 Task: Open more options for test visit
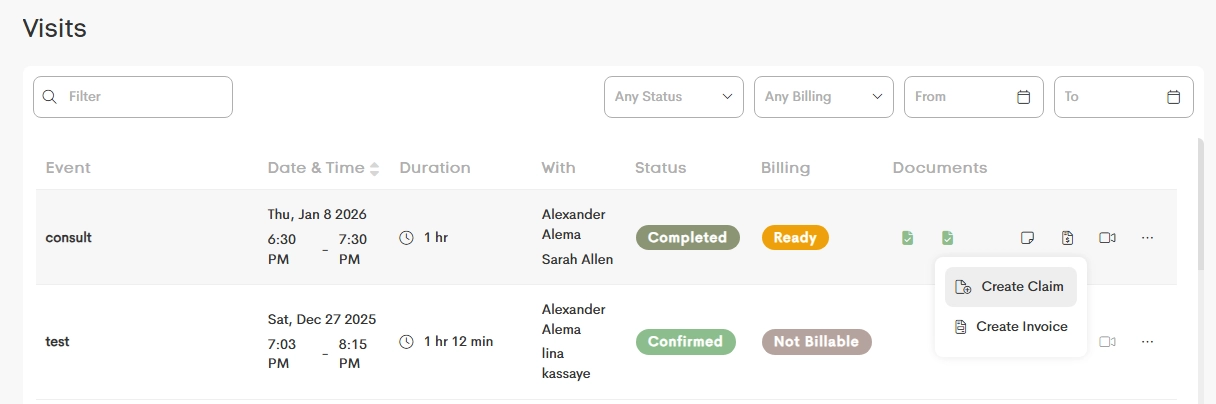(x=1147, y=342)
